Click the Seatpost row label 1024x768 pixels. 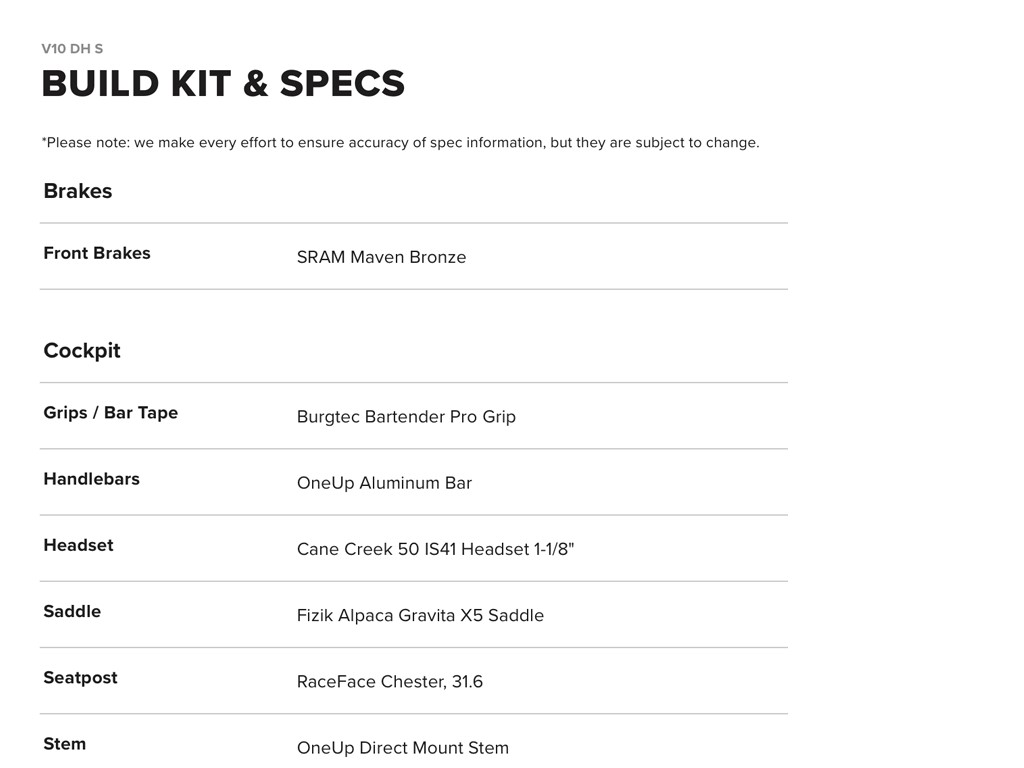80,677
